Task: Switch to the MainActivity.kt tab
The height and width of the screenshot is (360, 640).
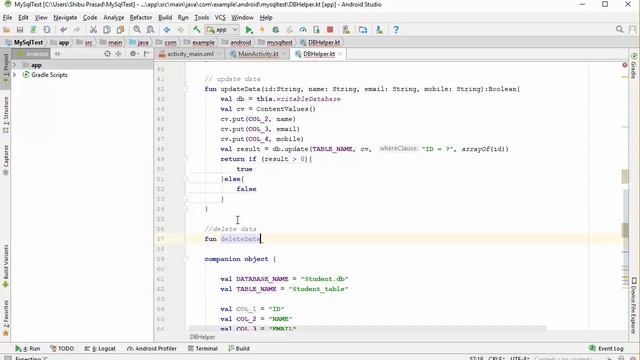Action: pyautogui.click(x=258, y=54)
